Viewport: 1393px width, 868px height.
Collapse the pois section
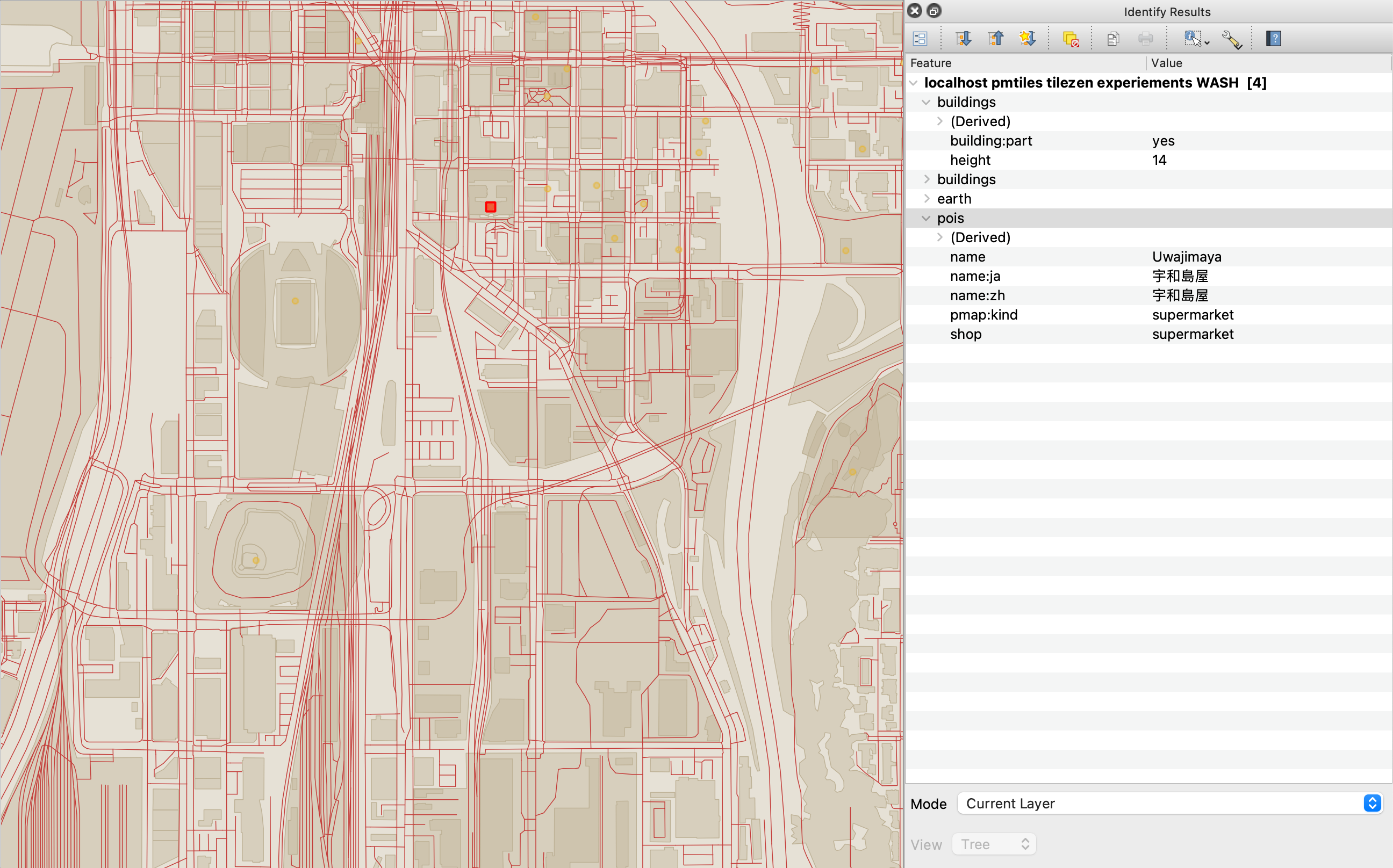tap(927, 218)
